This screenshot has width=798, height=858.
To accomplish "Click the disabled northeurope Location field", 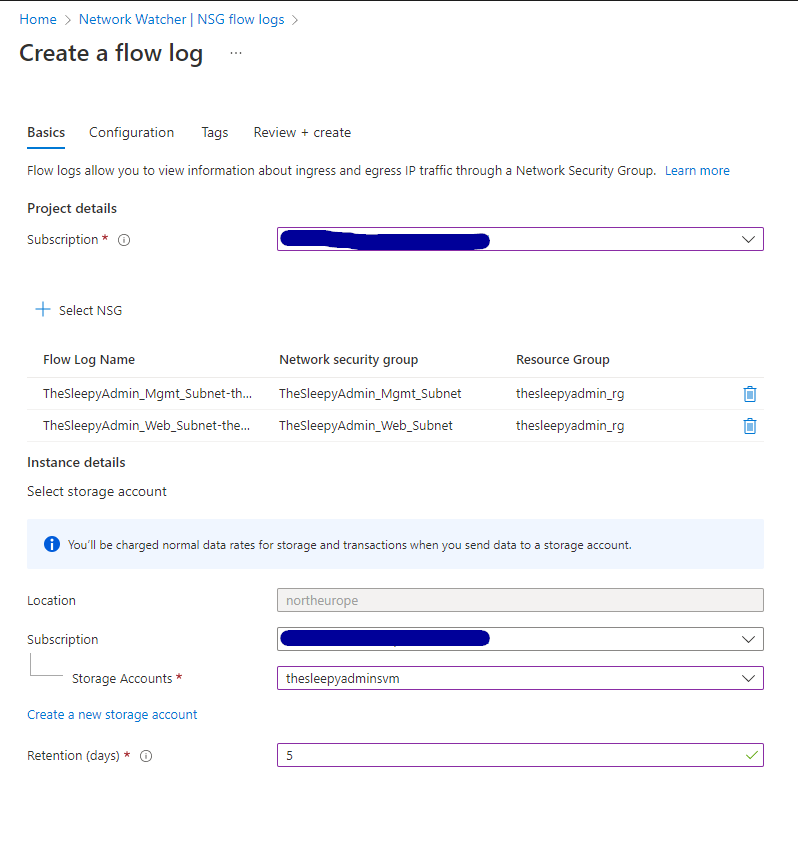I will click(x=520, y=600).
